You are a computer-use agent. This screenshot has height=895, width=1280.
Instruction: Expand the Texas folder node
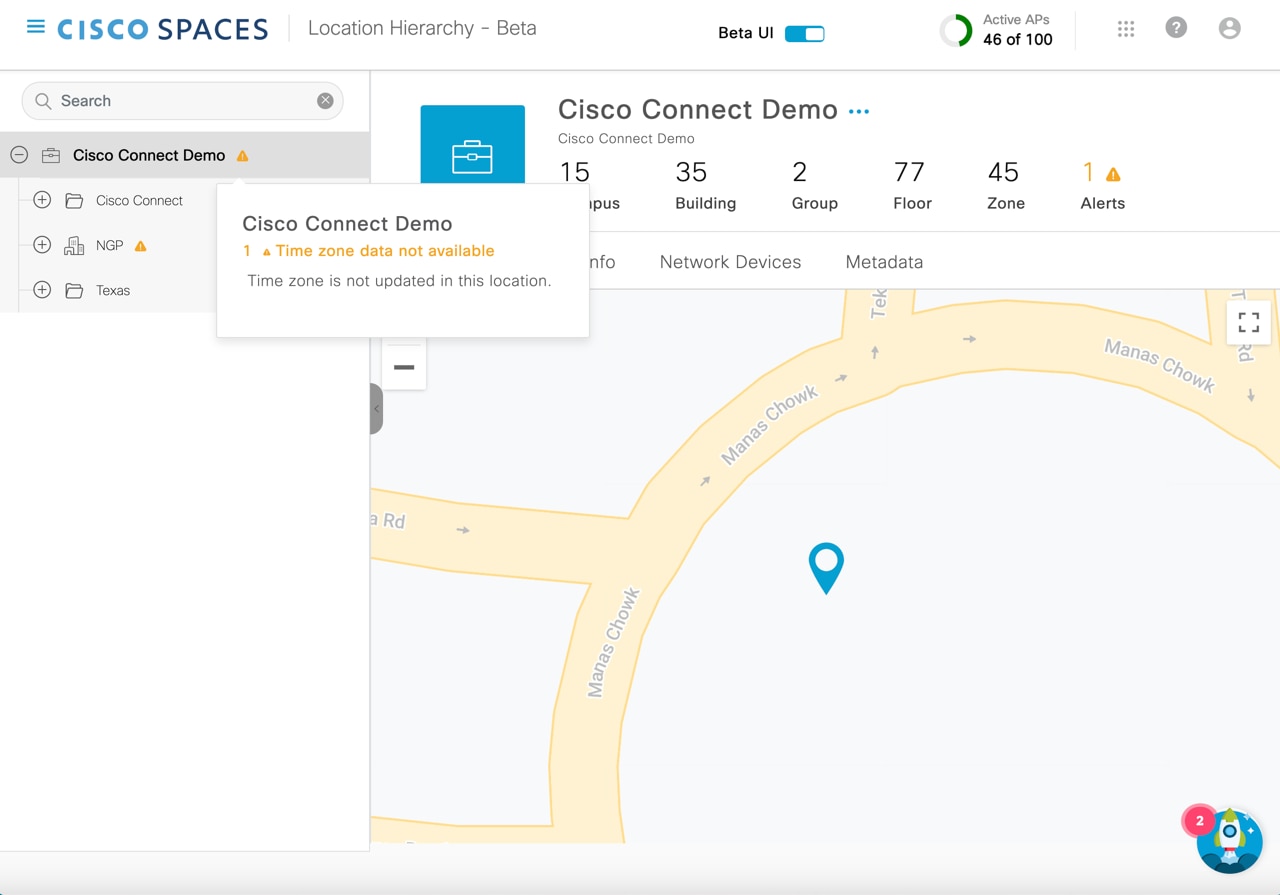pos(42,290)
